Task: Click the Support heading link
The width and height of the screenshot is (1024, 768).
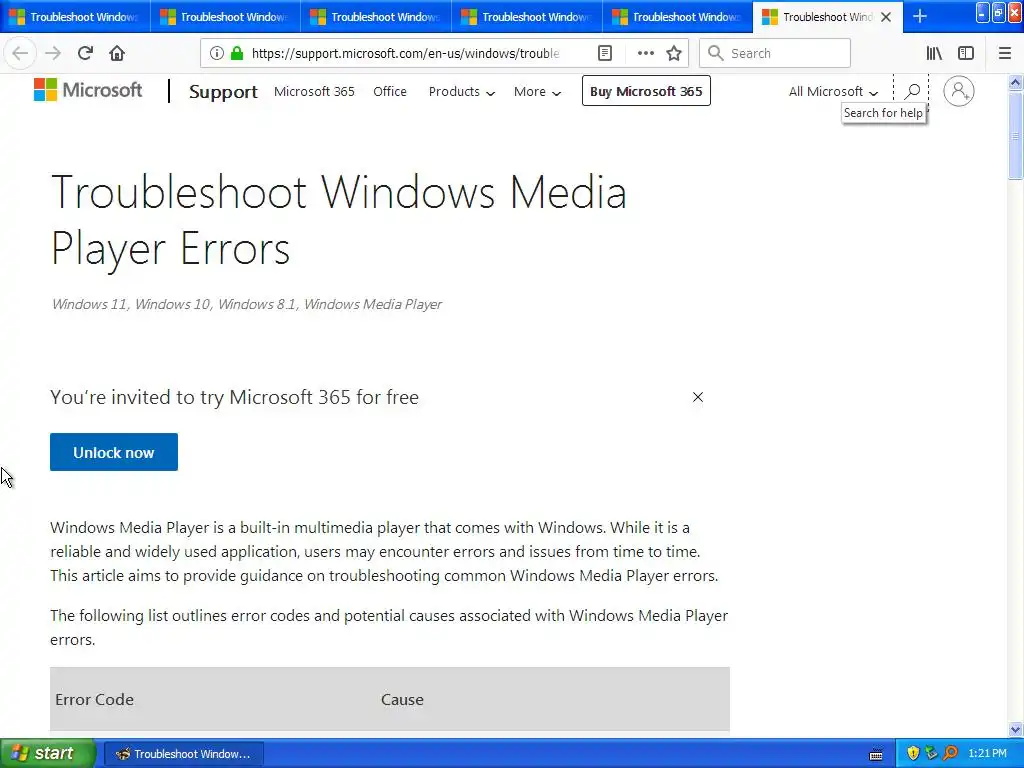Action: pos(223,91)
